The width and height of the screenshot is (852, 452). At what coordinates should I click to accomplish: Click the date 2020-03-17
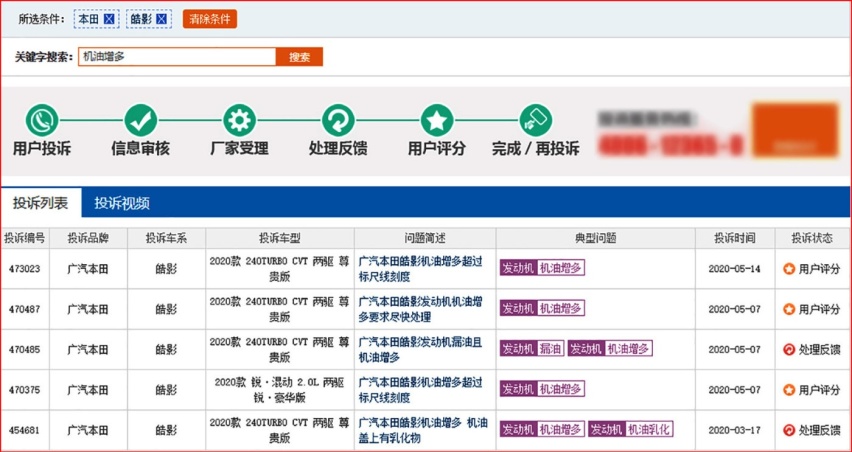[x=735, y=430]
